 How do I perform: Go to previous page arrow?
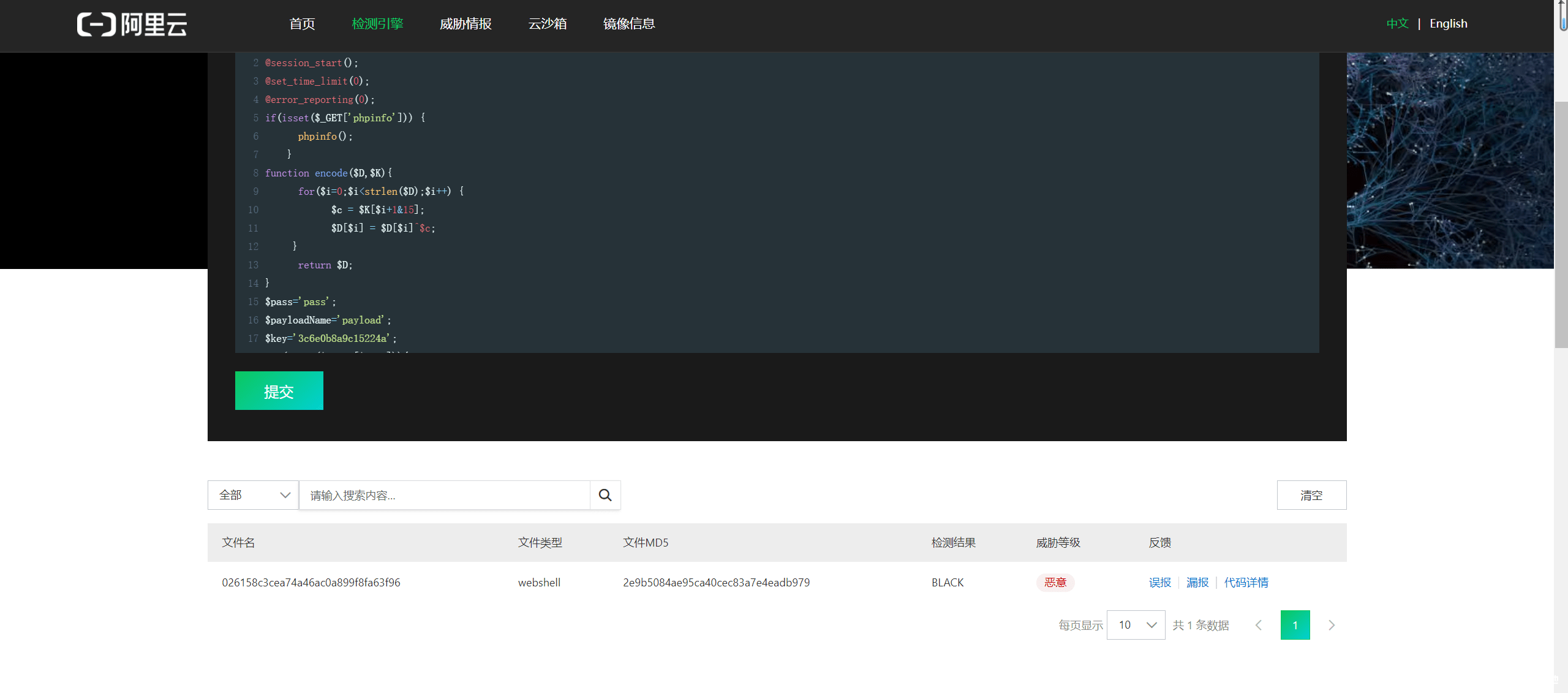pos(1259,625)
